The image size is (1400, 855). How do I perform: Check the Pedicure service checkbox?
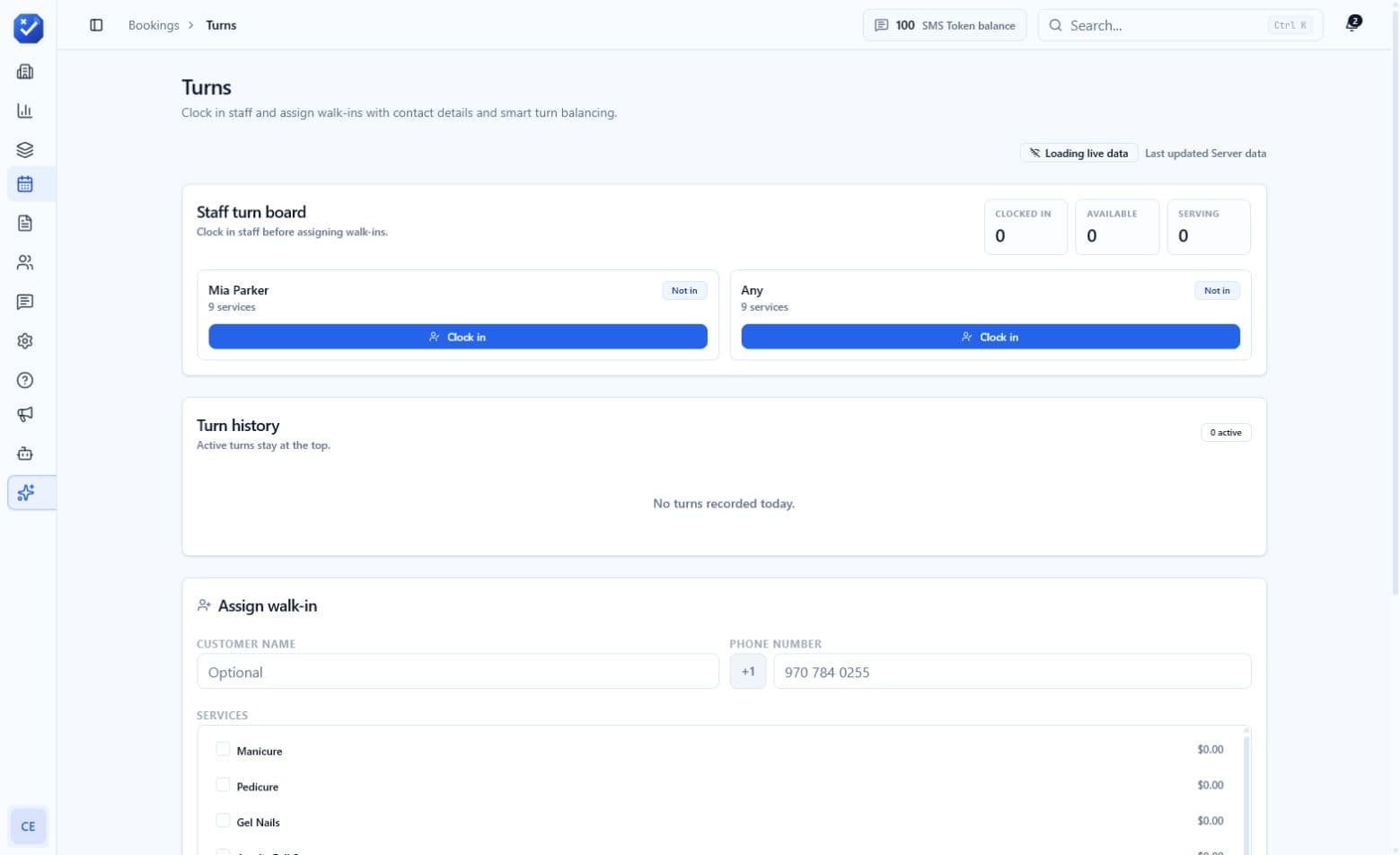point(223,785)
